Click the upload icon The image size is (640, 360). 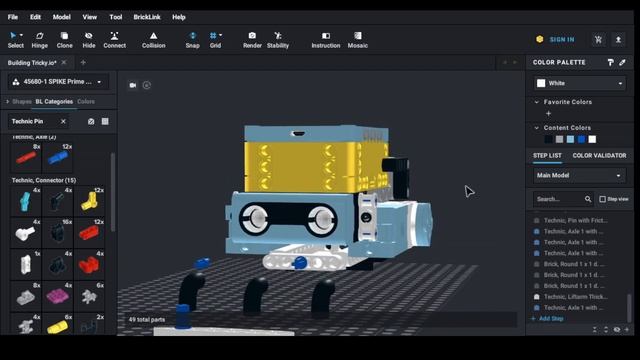[x=618, y=40]
